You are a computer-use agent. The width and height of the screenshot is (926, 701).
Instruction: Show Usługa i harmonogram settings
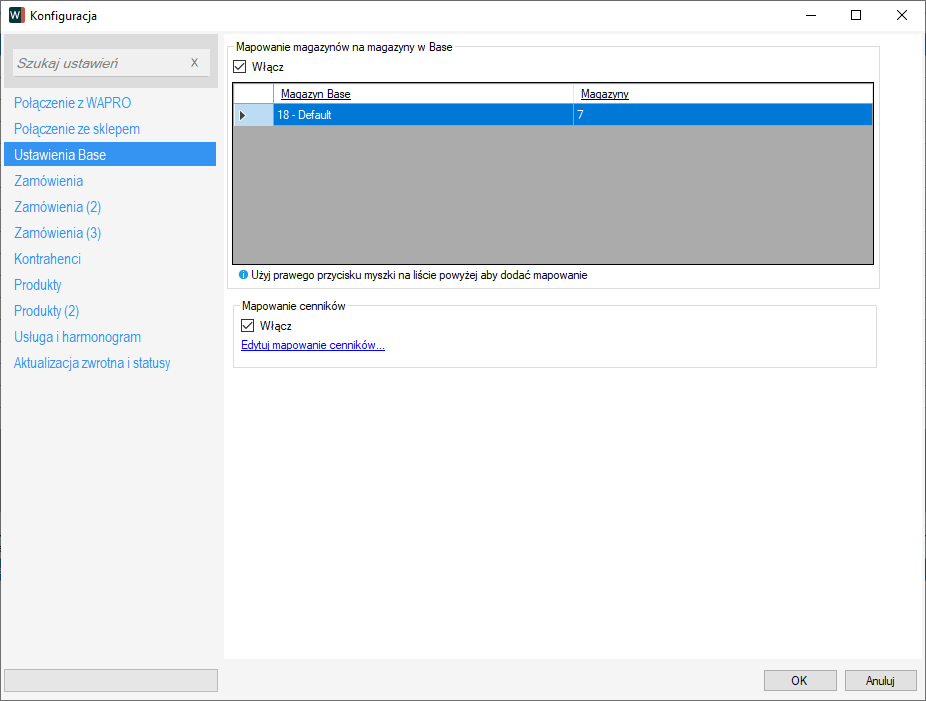[x=77, y=337]
